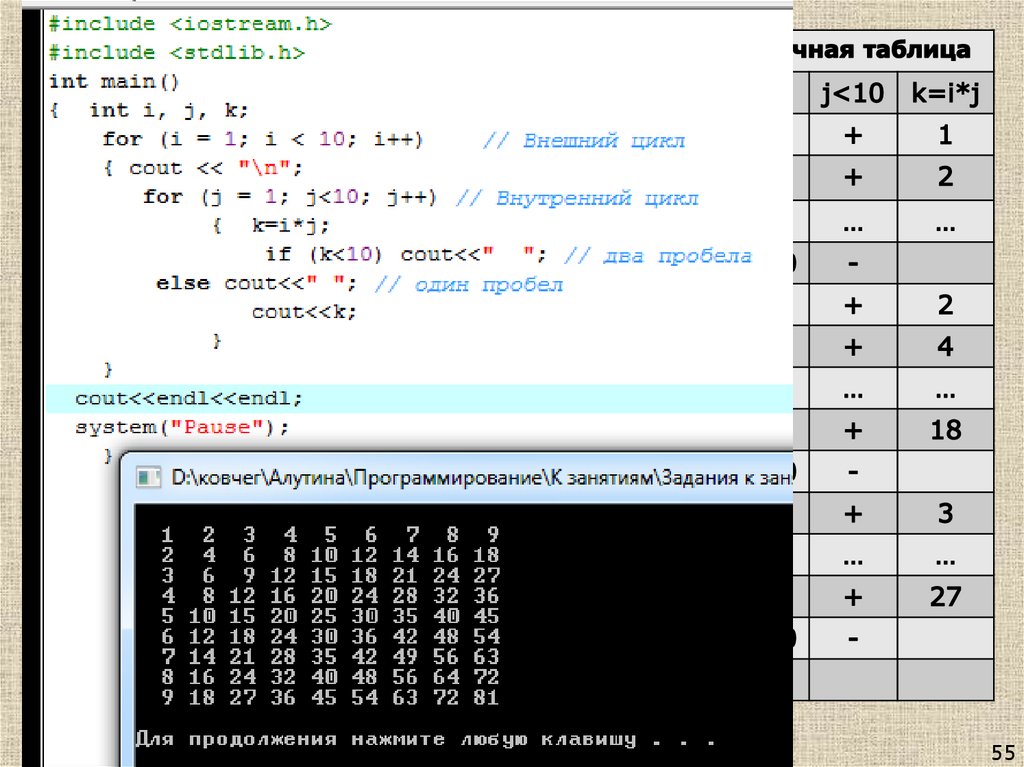1024x767 pixels.
Task: Click the console value '49'
Action: click(405, 657)
